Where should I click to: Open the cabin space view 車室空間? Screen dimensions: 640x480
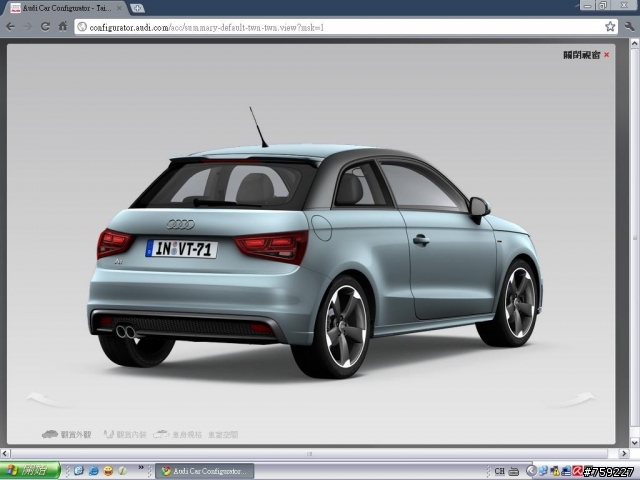[223, 435]
